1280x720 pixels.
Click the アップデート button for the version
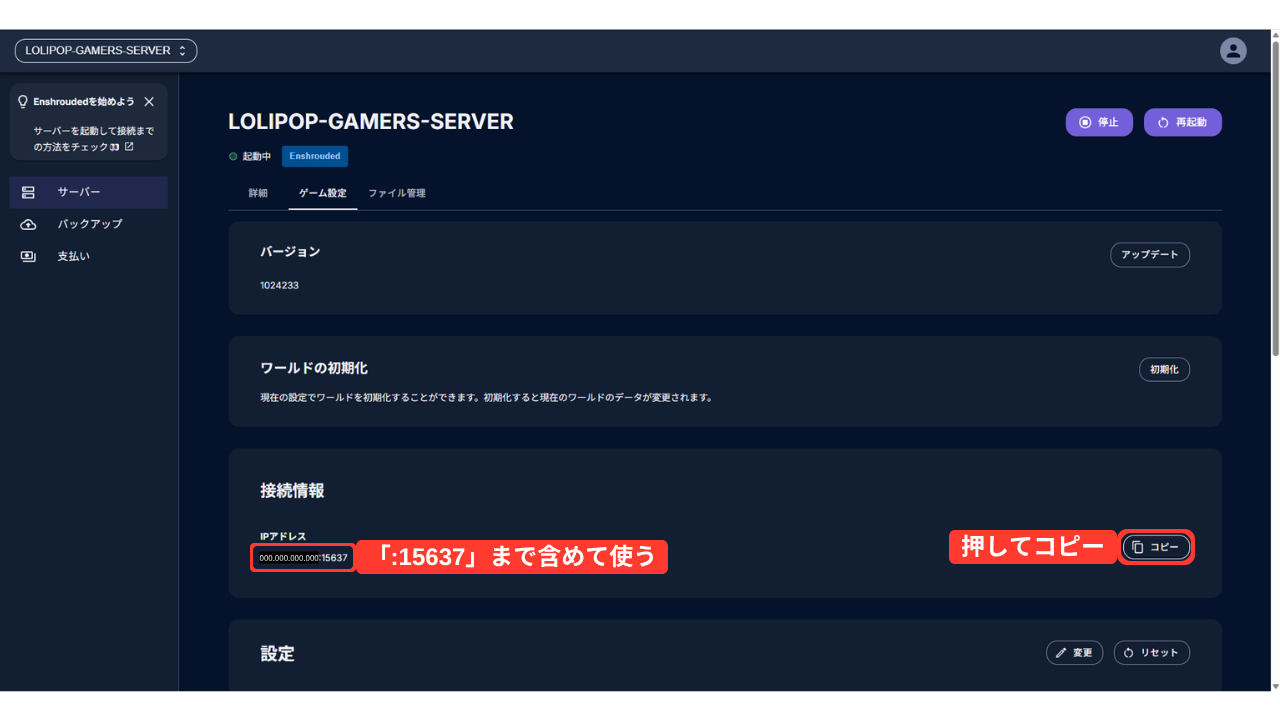pyautogui.click(x=1150, y=255)
